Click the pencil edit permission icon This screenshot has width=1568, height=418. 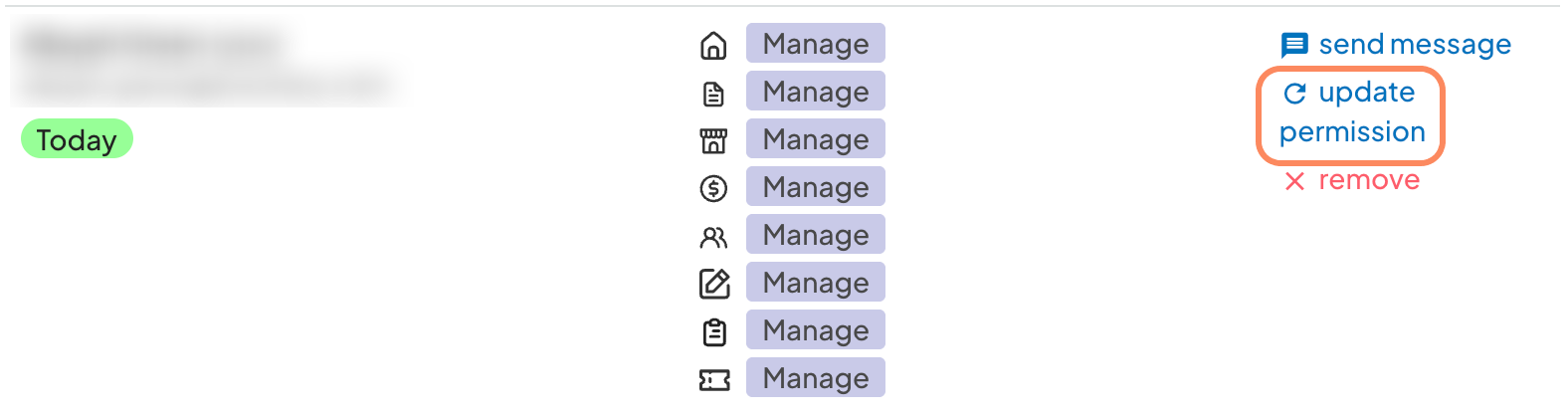(x=713, y=284)
